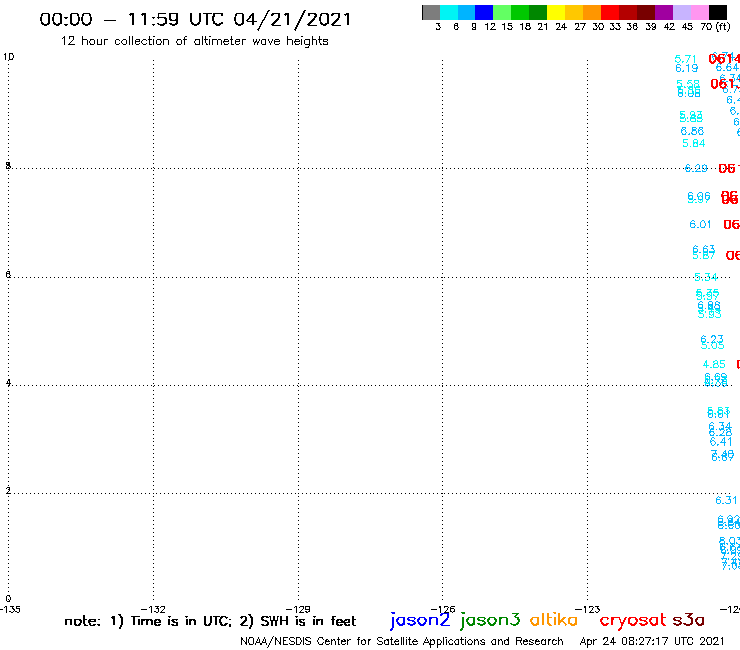Image resolution: width=740 pixels, height=650 pixels.
Task: Click the yellow swatch above label 24
Action: point(555,12)
